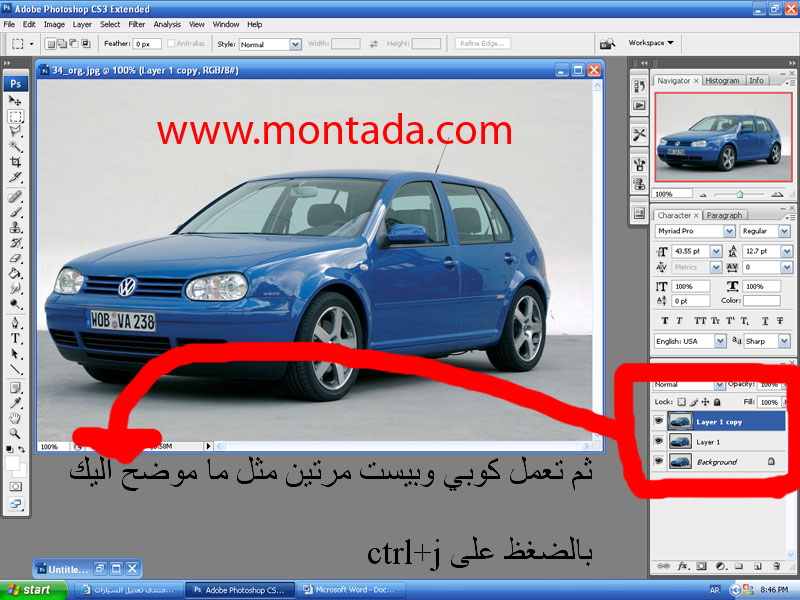Screen dimensions: 800x600
Task: Toggle visibility of the Background layer
Action: click(x=658, y=462)
